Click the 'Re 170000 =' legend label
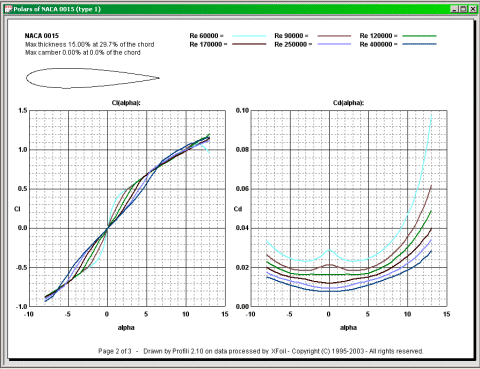Image resolution: width=480 pixels, height=369 pixels. [208, 44]
